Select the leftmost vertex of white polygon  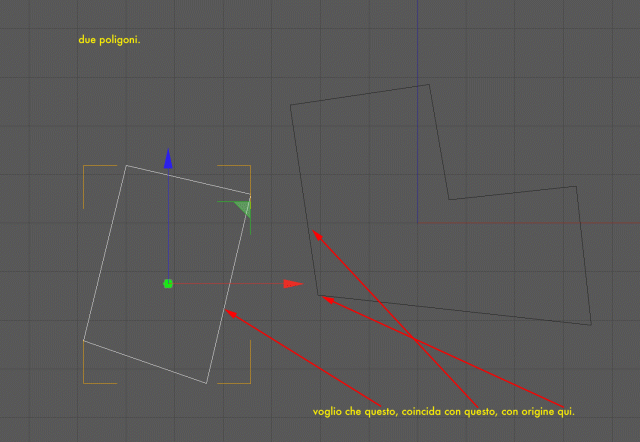point(84,340)
